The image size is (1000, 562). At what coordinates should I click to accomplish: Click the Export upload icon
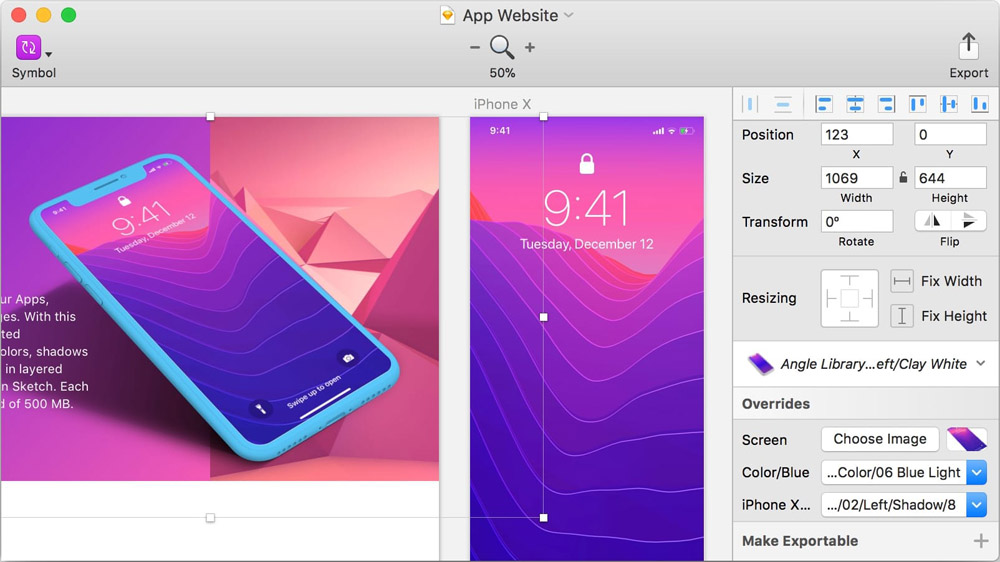pos(969,47)
